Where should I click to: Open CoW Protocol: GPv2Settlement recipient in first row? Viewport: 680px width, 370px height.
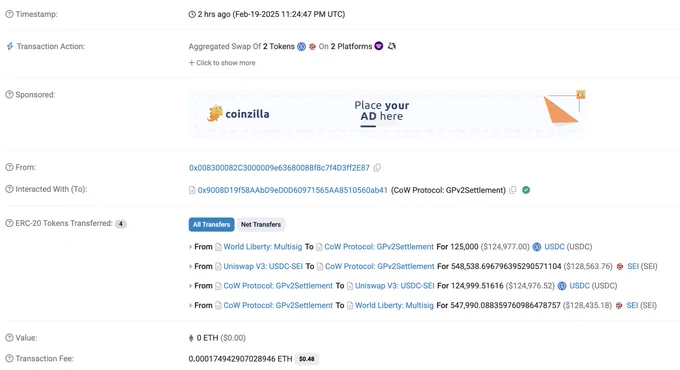(379, 247)
